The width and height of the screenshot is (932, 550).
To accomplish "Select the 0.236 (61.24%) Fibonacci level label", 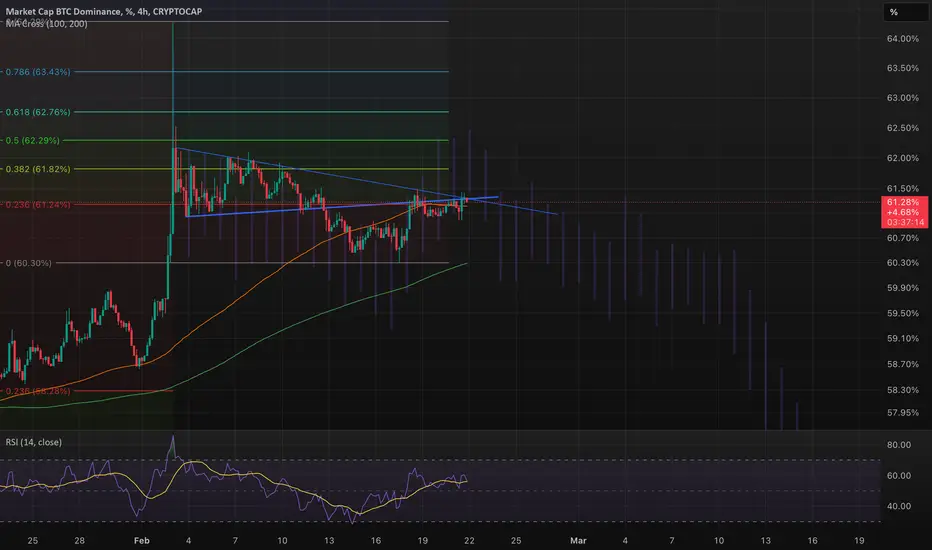I will pyautogui.click(x=38, y=205).
